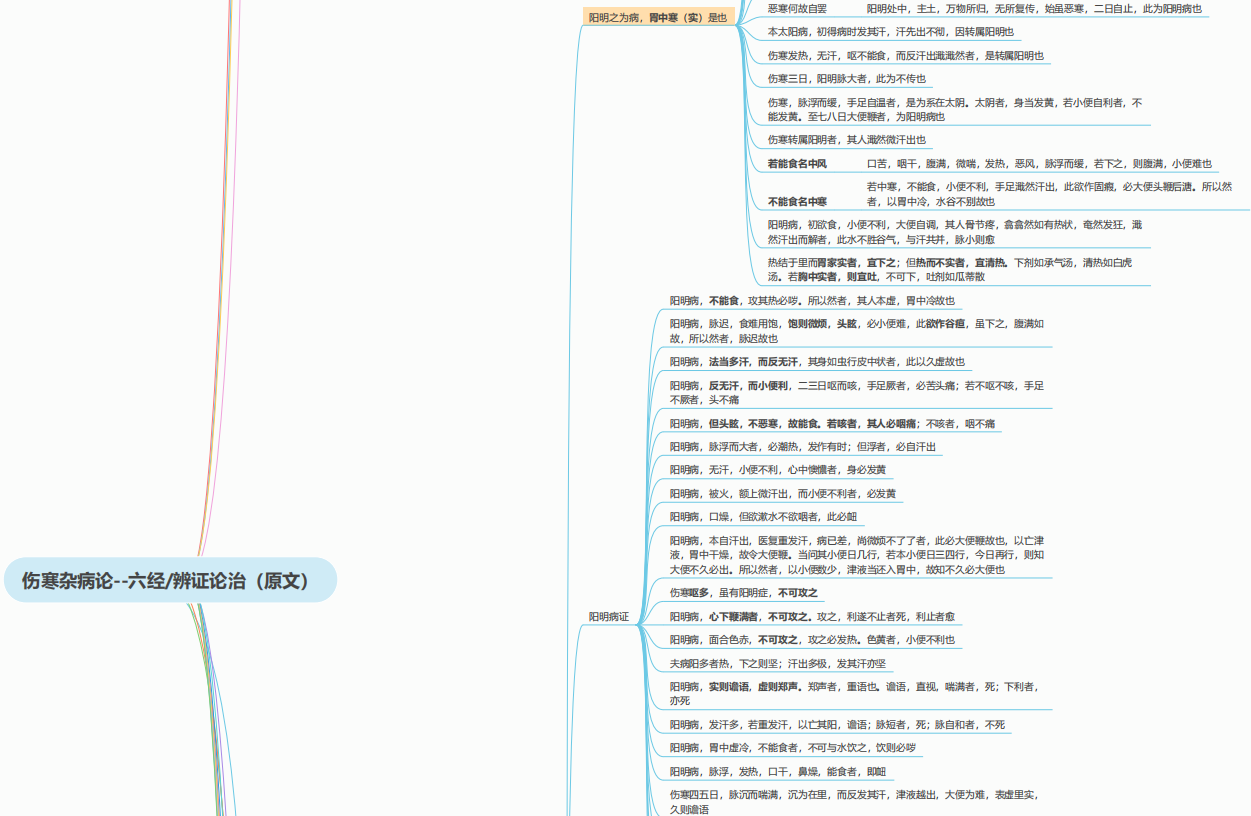Select the node 伤寒呕多，虽有阳明症，不可攻之
Image resolution: width=1251 pixels, height=816 pixels.
point(743,593)
